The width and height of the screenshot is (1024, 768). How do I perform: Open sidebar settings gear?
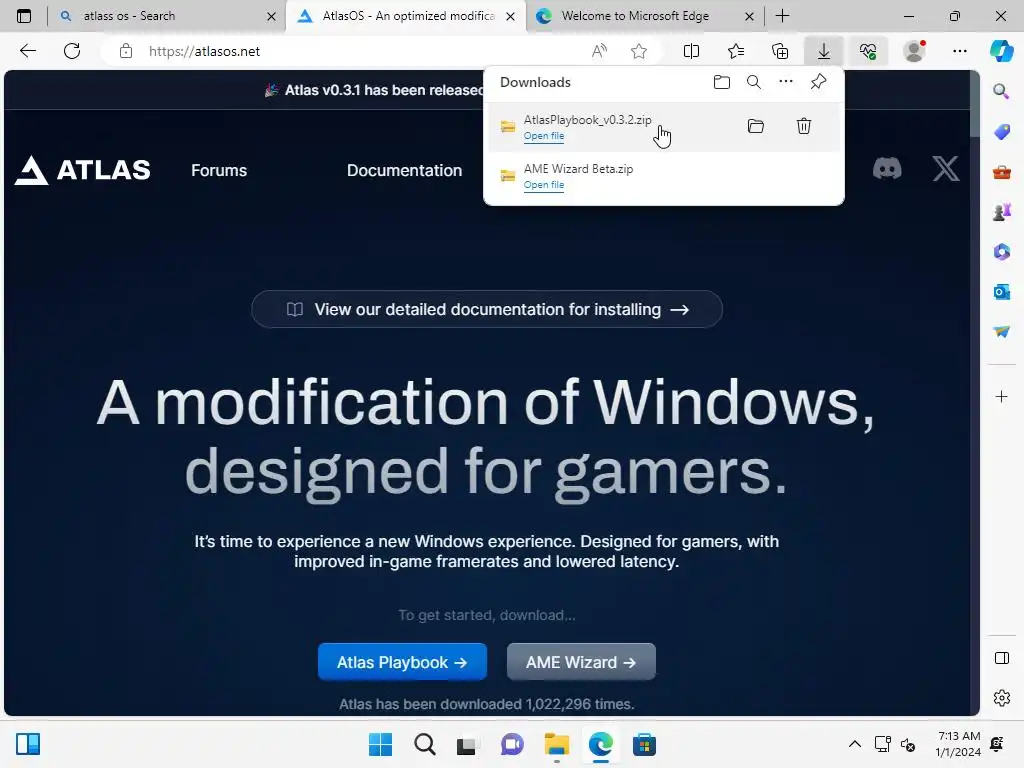1002,698
